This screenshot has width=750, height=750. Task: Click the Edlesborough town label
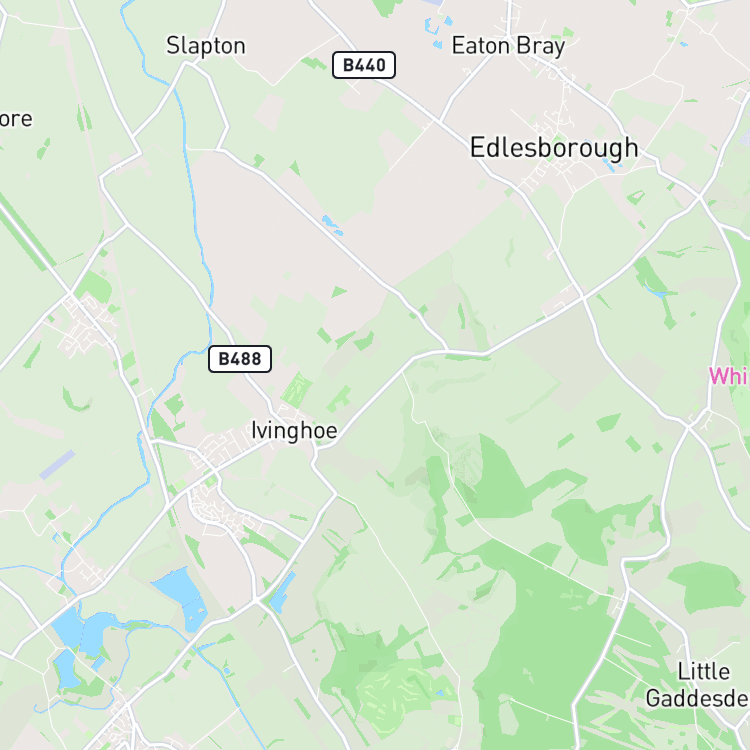tap(554, 148)
